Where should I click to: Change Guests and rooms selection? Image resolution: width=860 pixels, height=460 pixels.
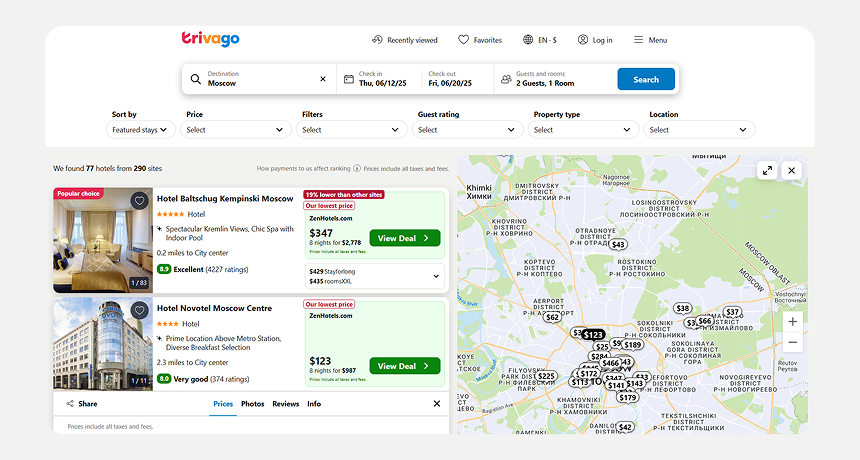pyautogui.click(x=554, y=79)
